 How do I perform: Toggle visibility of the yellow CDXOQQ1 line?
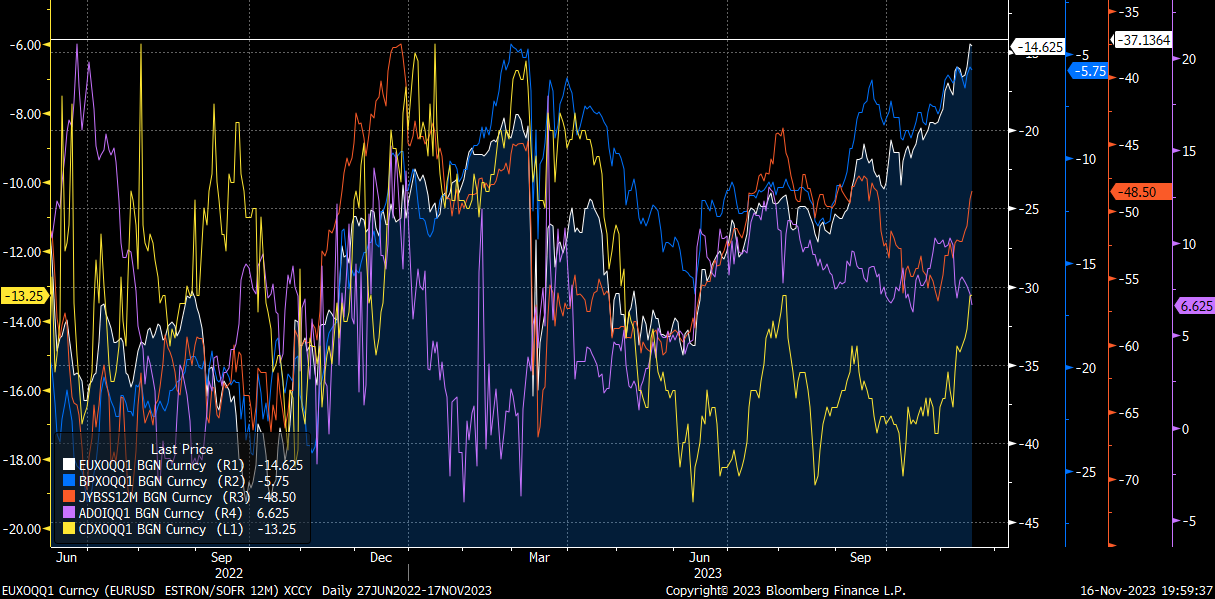click(67, 529)
